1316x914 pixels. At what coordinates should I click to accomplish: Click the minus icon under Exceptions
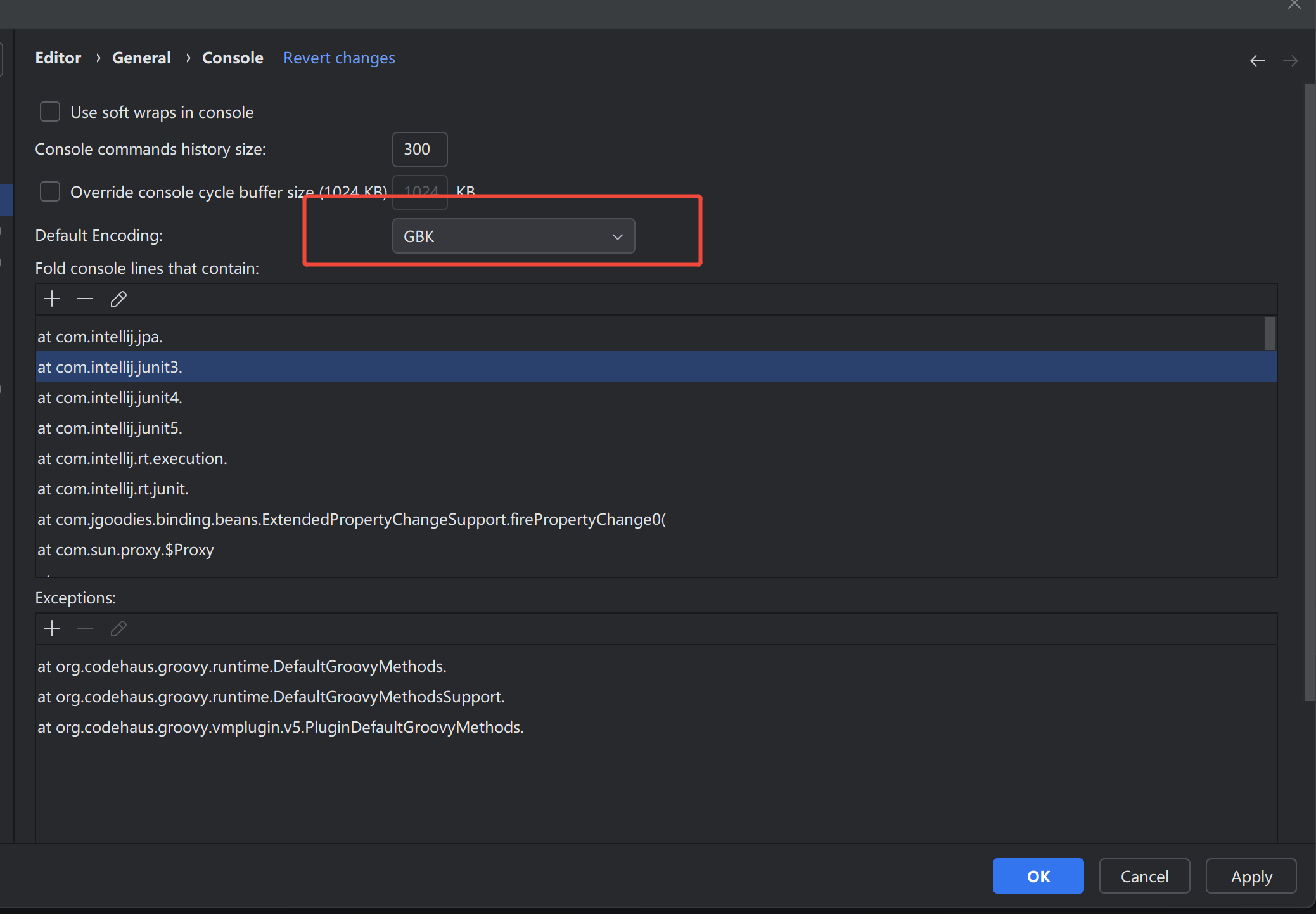85,628
